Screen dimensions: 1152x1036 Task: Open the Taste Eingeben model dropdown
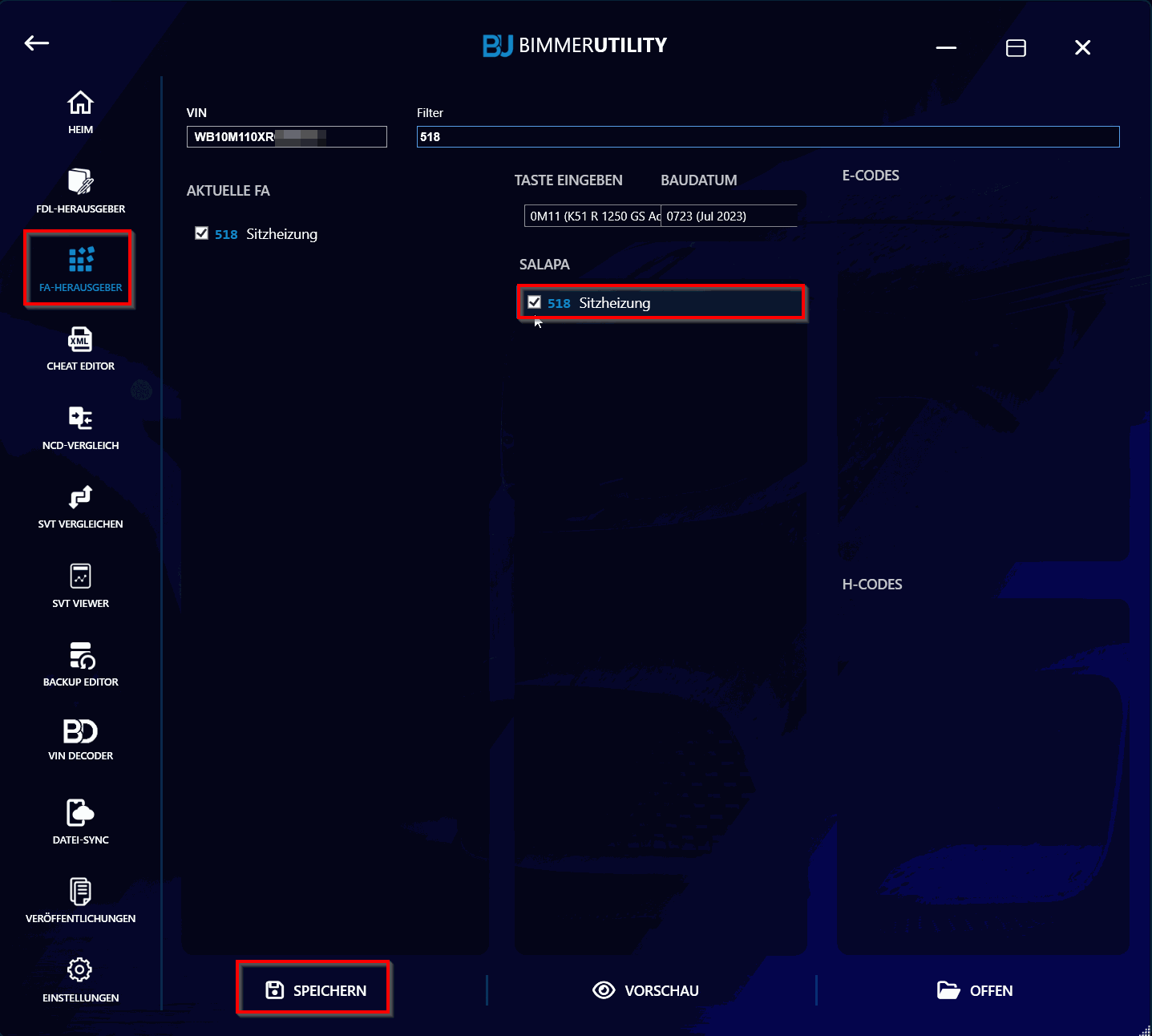click(592, 216)
